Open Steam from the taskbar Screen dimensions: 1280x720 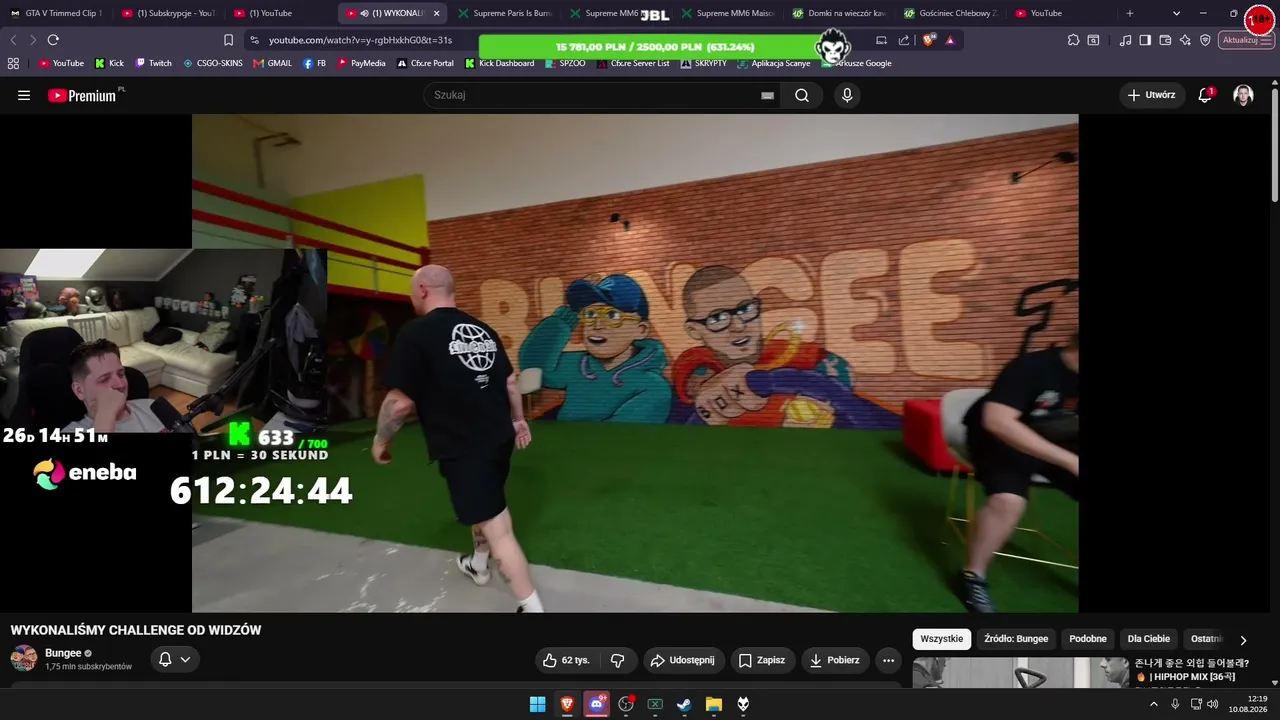click(x=684, y=704)
